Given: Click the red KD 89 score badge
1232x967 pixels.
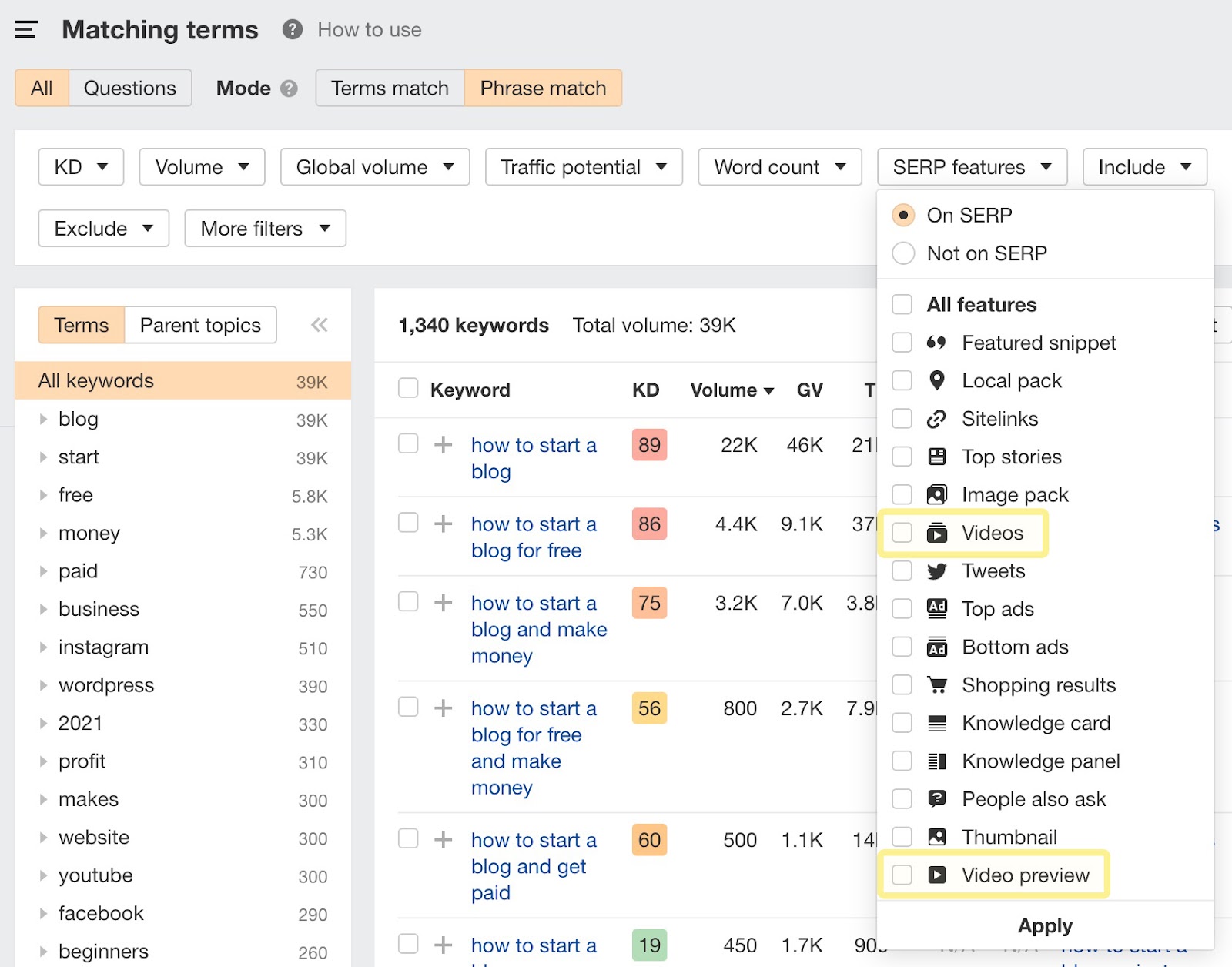Looking at the screenshot, I should click(648, 445).
